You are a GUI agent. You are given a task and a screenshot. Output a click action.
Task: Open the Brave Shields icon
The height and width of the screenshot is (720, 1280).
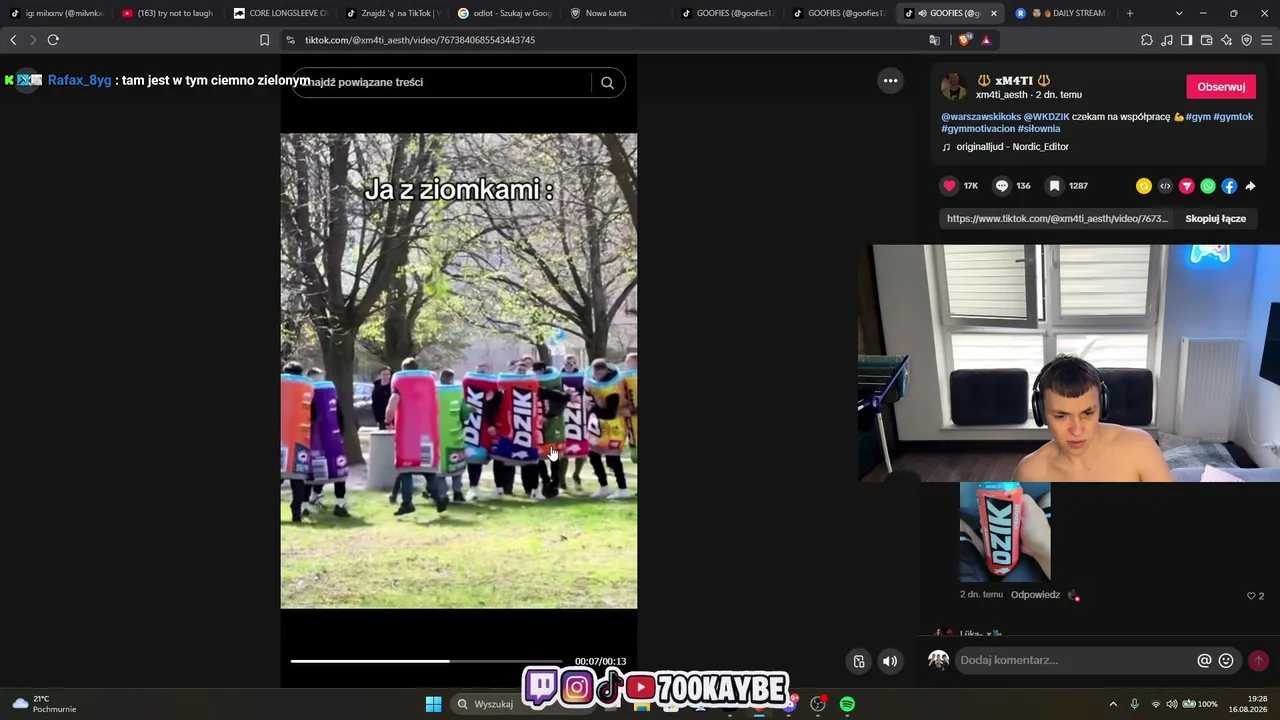click(964, 40)
